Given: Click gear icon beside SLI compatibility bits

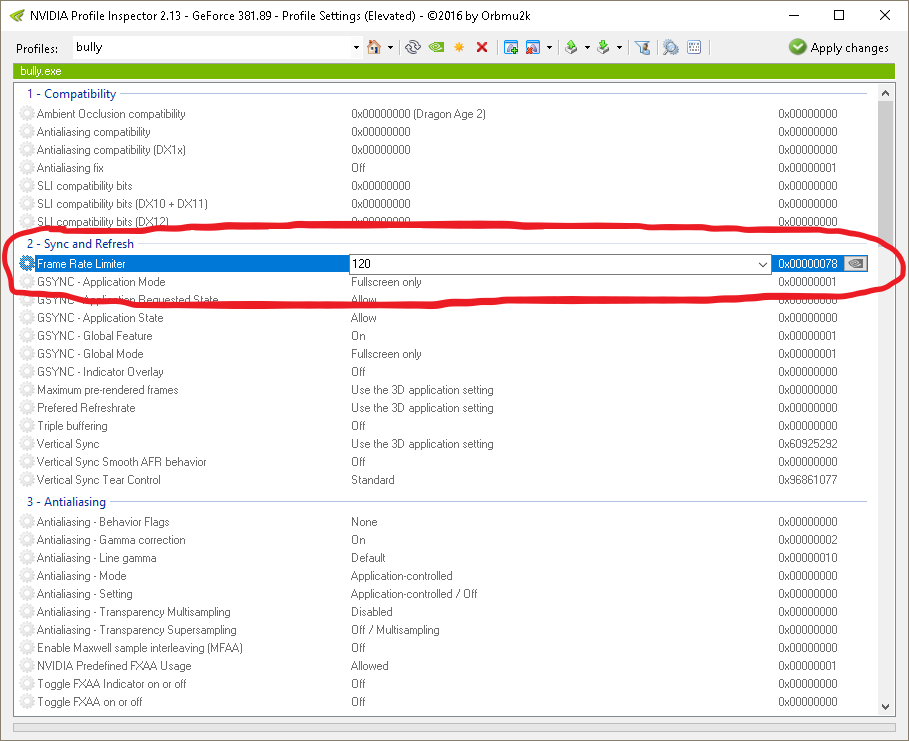Looking at the screenshot, I should click(x=27, y=186).
